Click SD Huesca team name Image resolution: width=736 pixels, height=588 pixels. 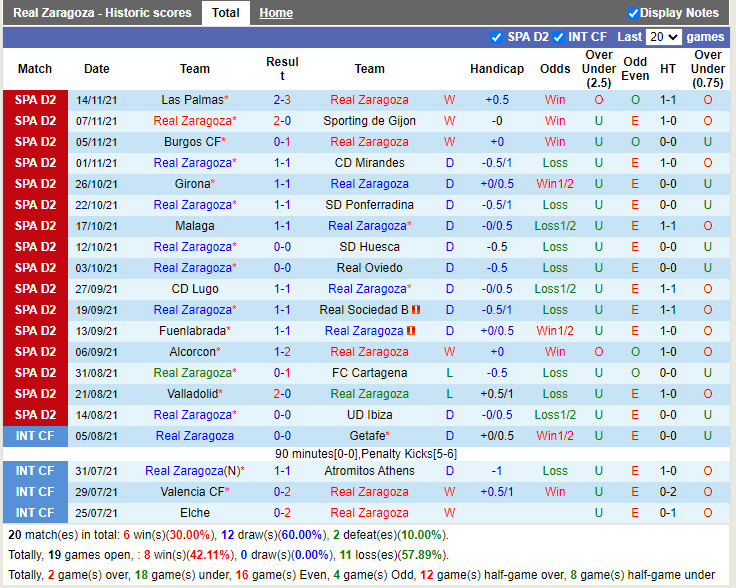click(369, 247)
